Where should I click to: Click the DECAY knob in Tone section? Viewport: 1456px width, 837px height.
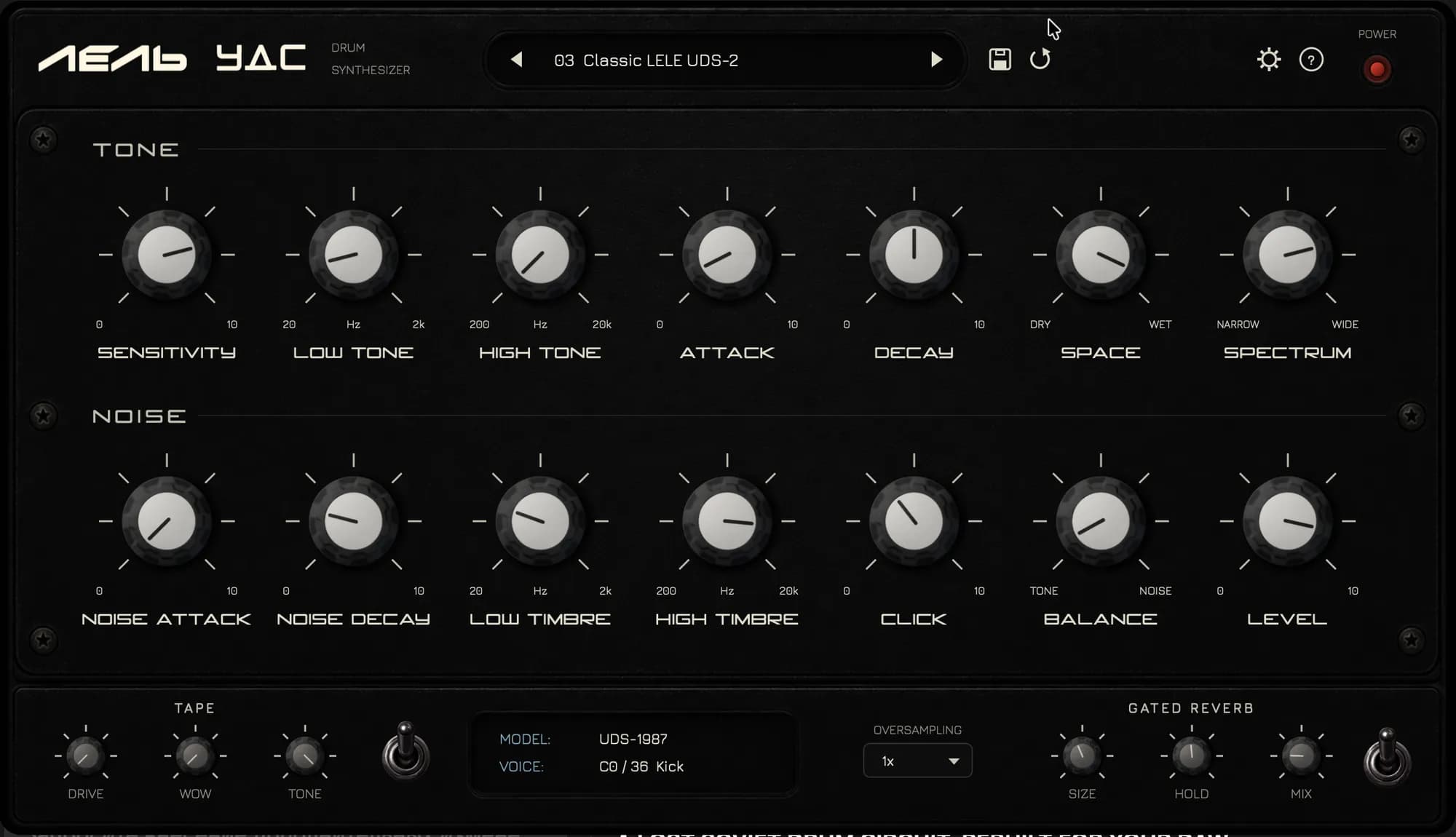[914, 255]
